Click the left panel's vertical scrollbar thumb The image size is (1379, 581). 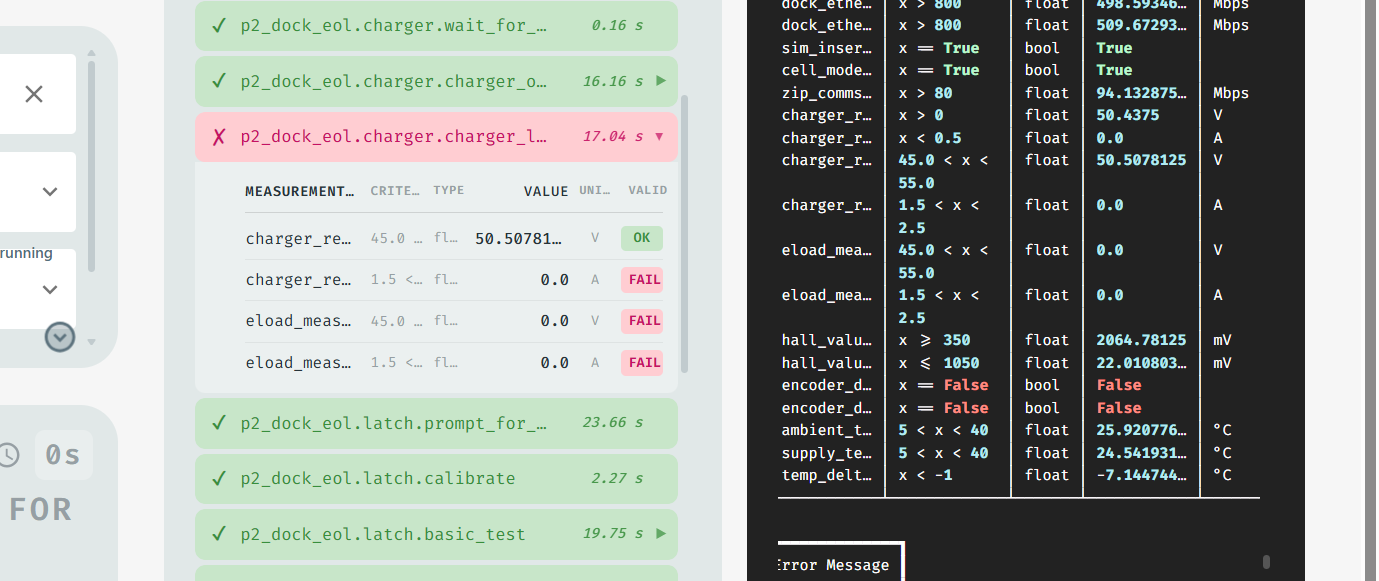tap(91, 166)
